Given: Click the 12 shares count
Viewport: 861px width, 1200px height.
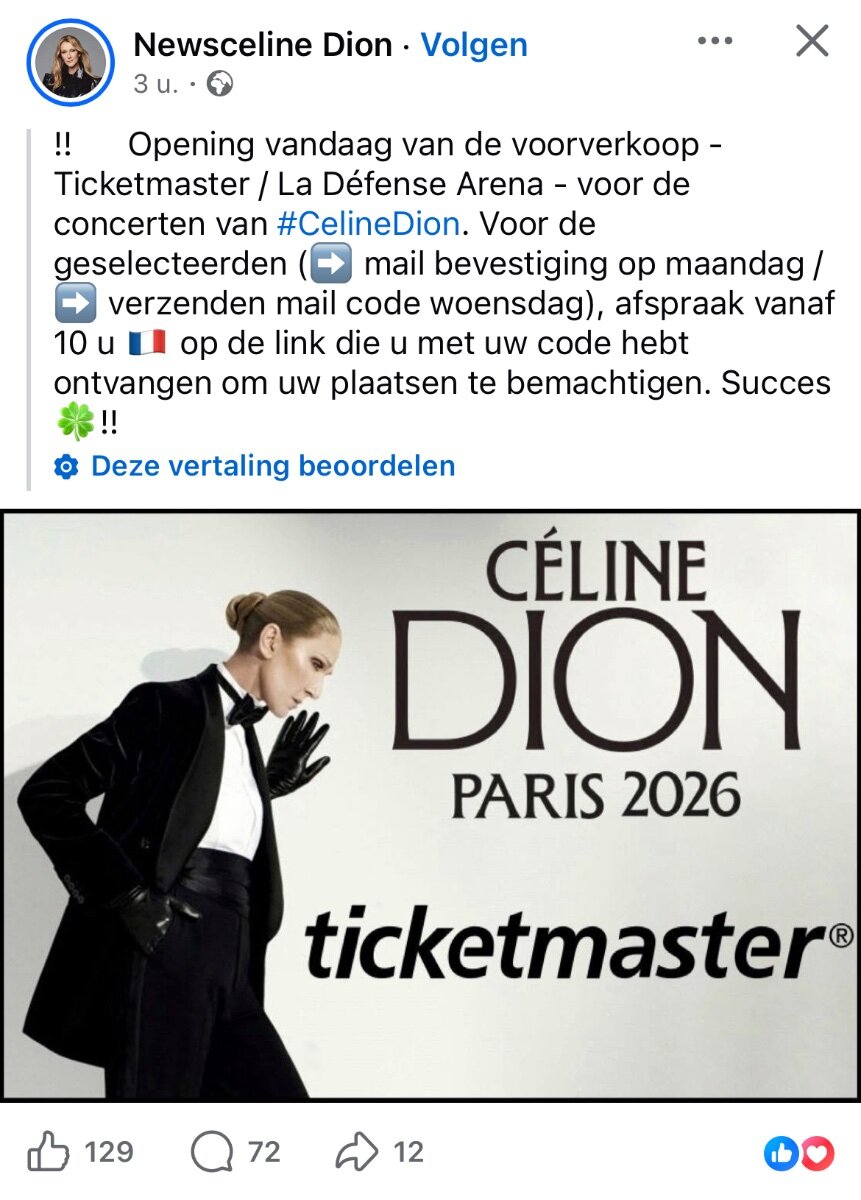Looking at the screenshot, I should point(408,1153).
